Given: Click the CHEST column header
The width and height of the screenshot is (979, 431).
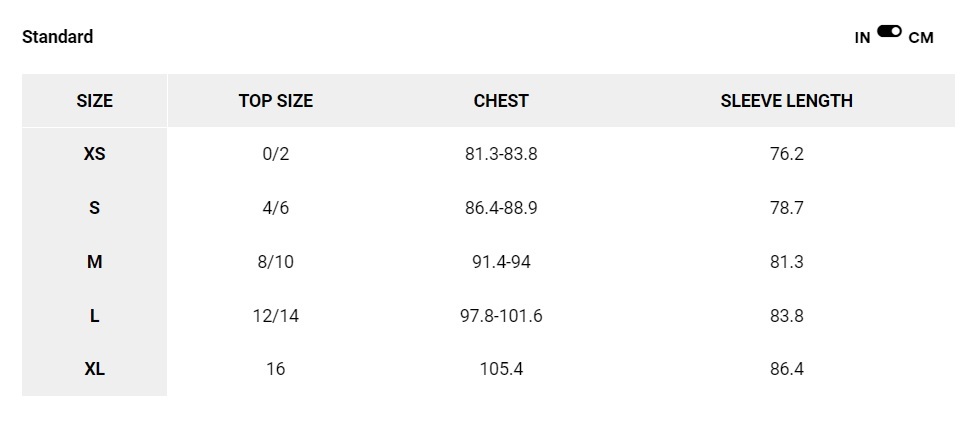Looking at the screenshot, I should [x=501, y=101].
